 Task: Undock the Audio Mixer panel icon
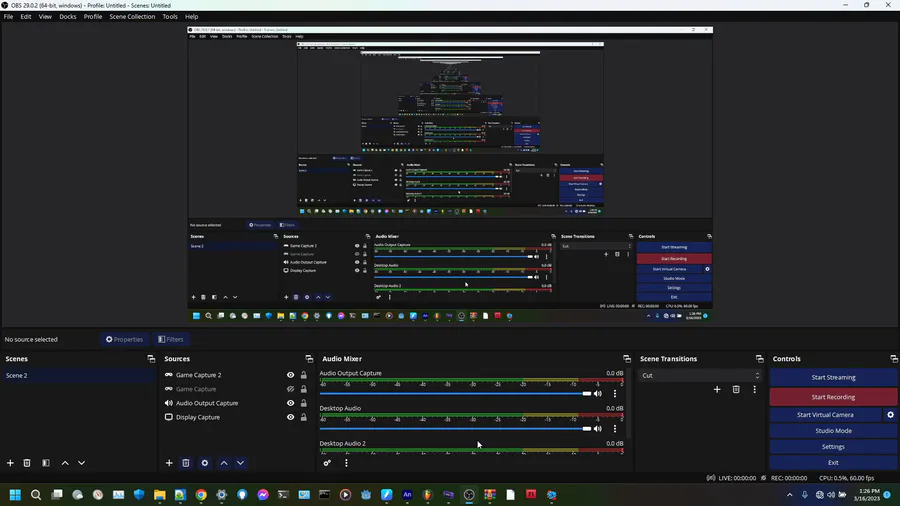627,359
